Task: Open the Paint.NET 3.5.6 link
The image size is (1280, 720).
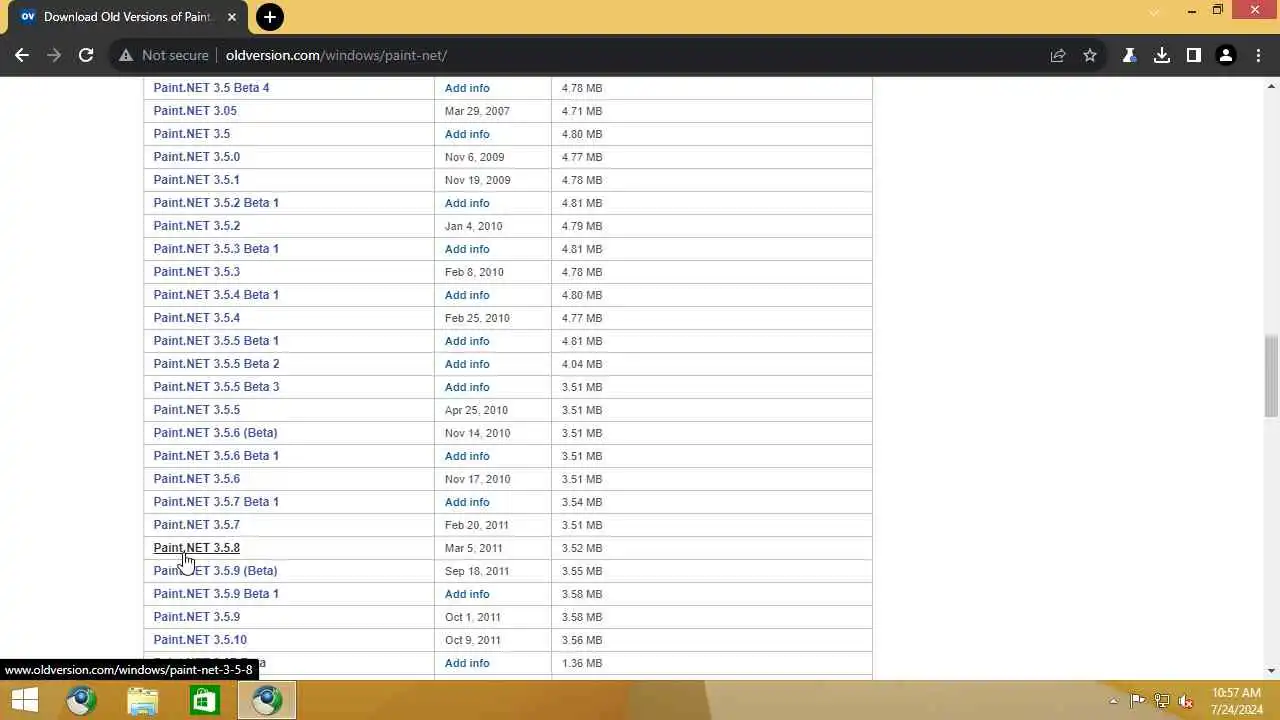Action: pyautogui.click(x=196, y=479)
